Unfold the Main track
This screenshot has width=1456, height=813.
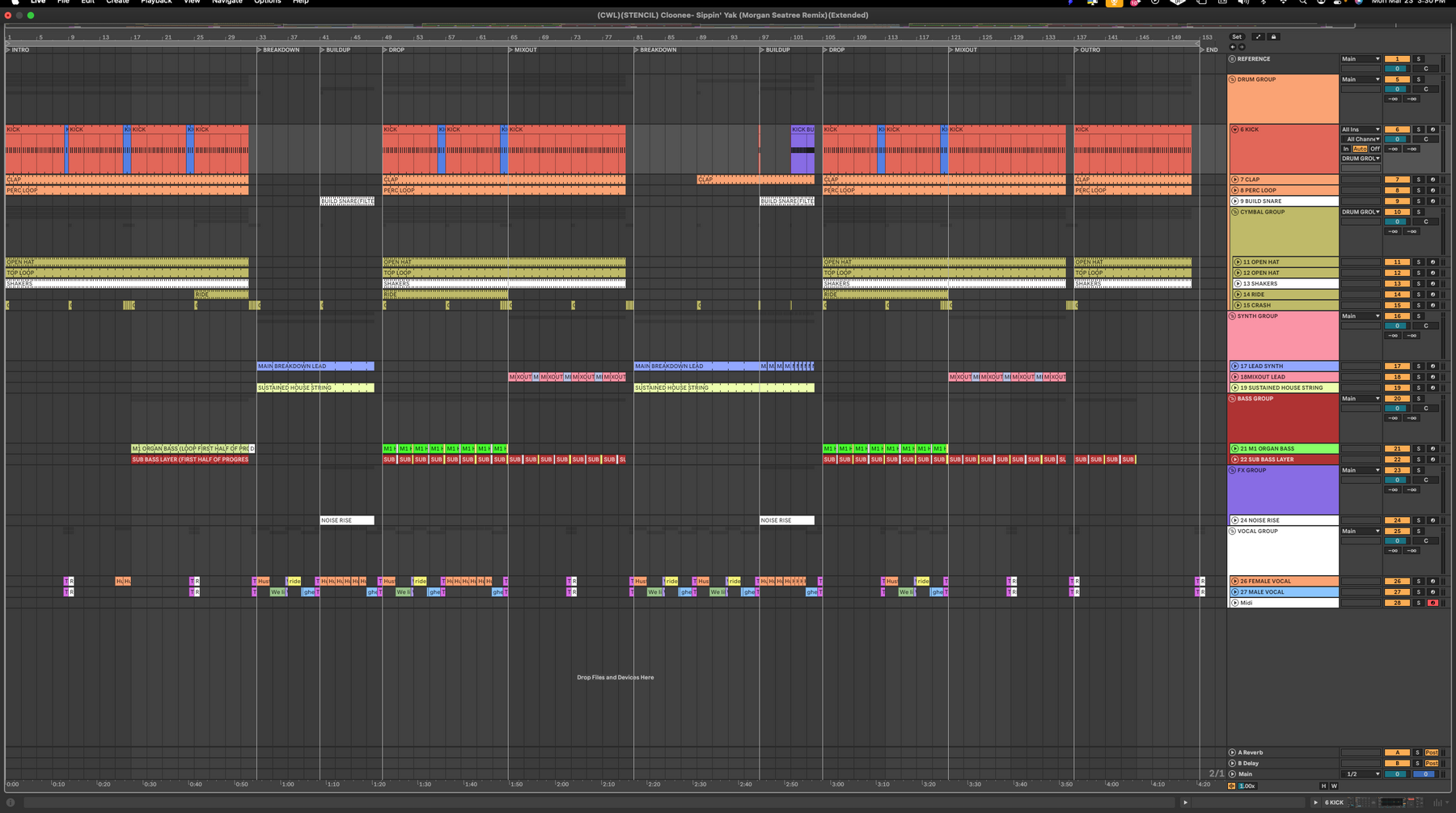pyautogui.click(x=1232, y=774)
